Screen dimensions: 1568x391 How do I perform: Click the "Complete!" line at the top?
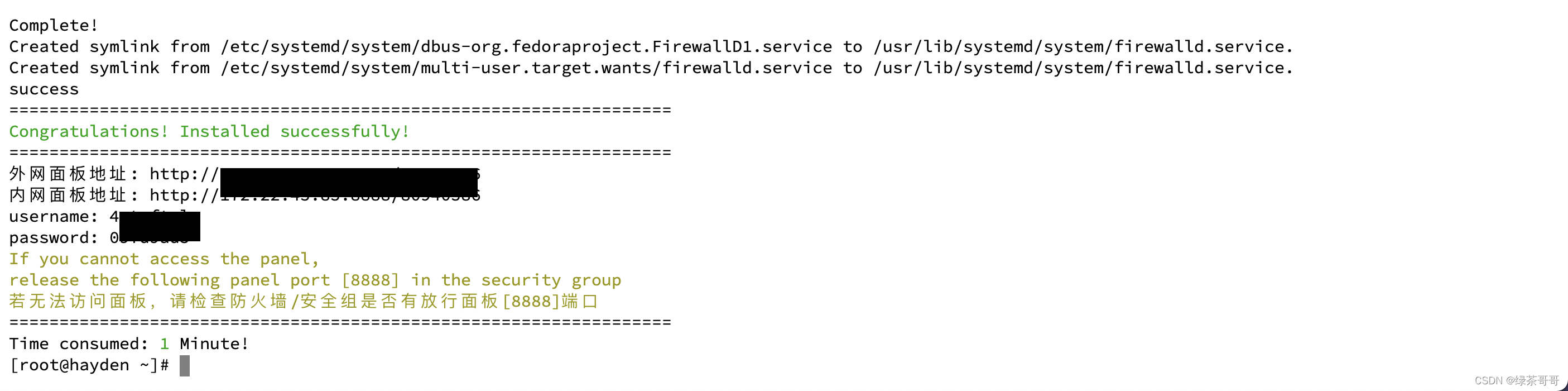tap(54, 26)
